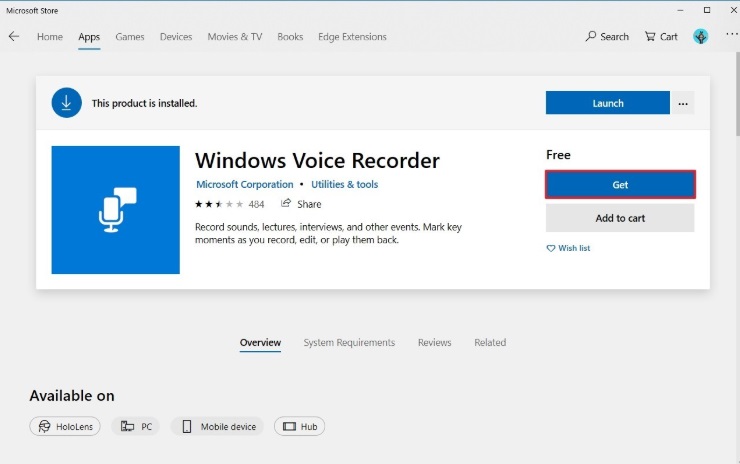Click the star rating for the app

[219, 204]
